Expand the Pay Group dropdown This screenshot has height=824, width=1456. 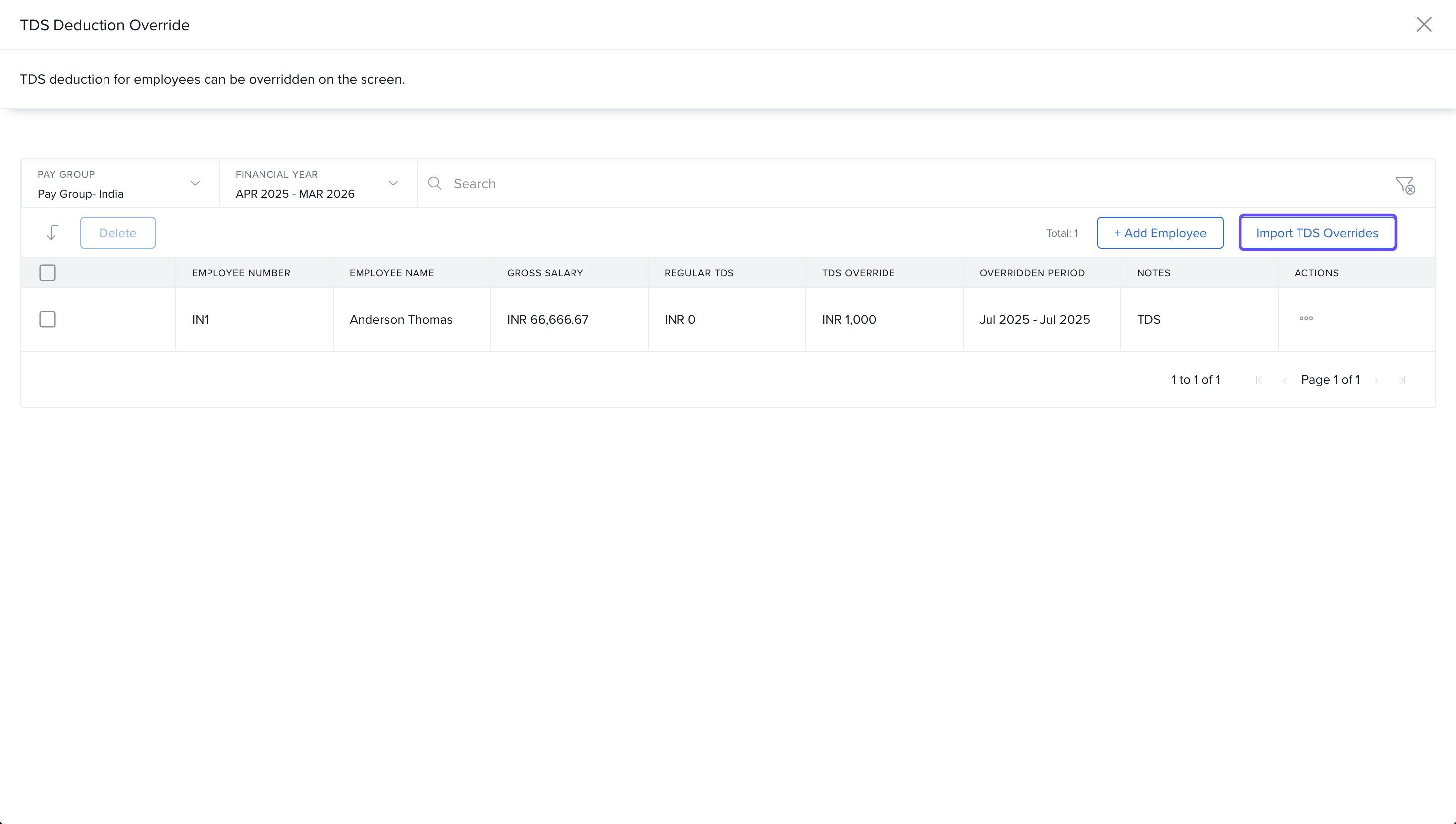pyautogui.click(x=119, y=183)
